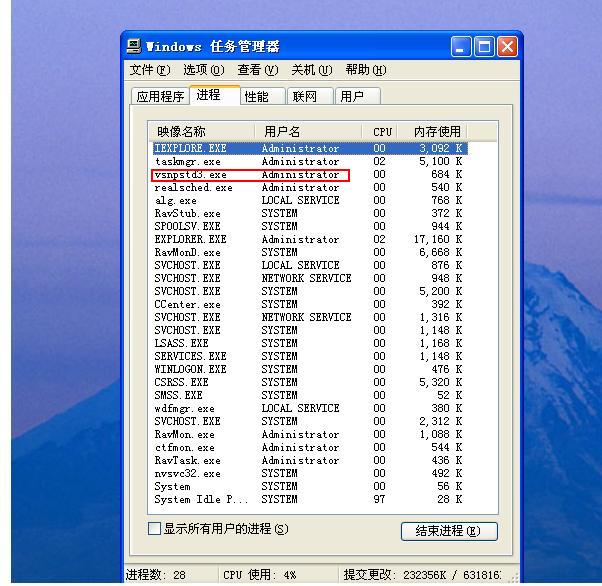This screenshot has width=602, height=586.
Task: Select the wdfmgr.exe process row
Action: 310,408
